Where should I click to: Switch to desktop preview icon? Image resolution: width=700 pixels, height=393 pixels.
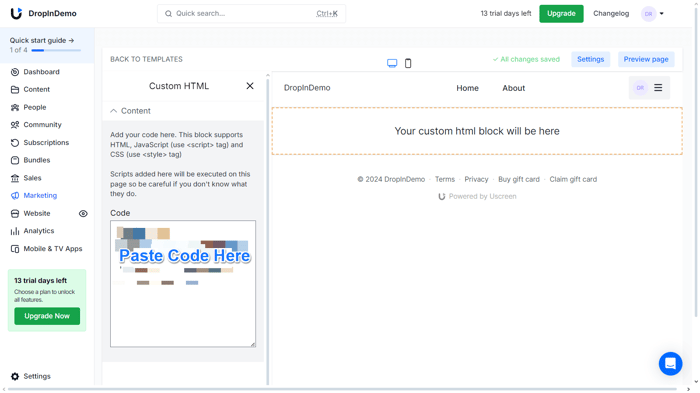tap(392, 63)
